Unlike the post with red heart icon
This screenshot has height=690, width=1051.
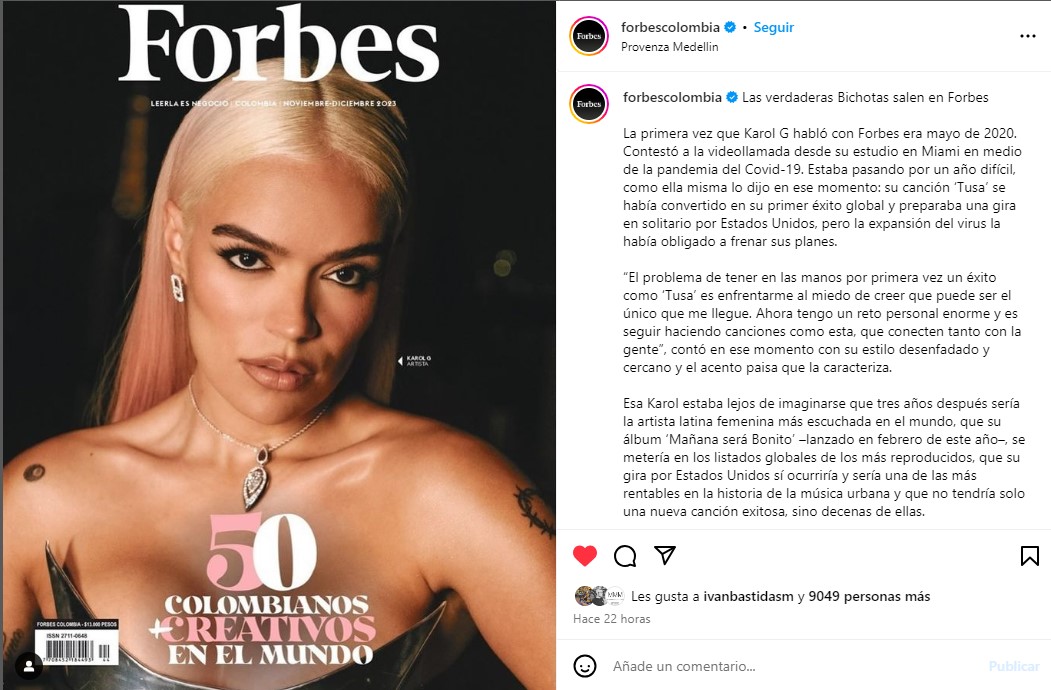pyautogui.click(x=584, y=555)
